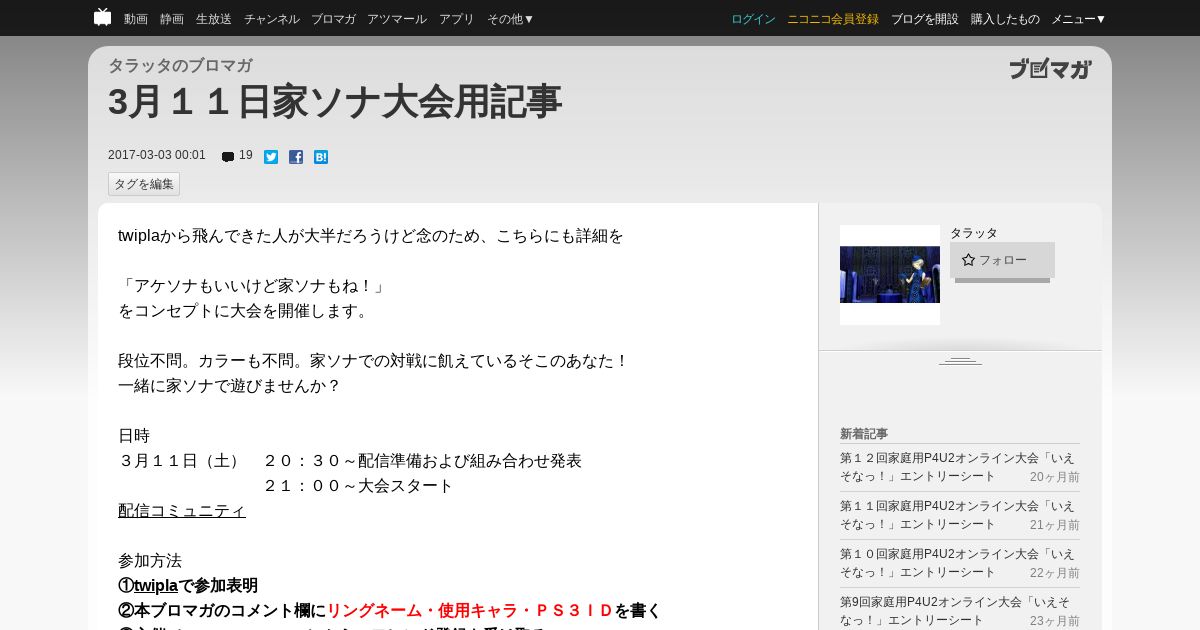Open the アプリ menu item
This screenshot has height=630, width=1200.
tap(457, 19)
